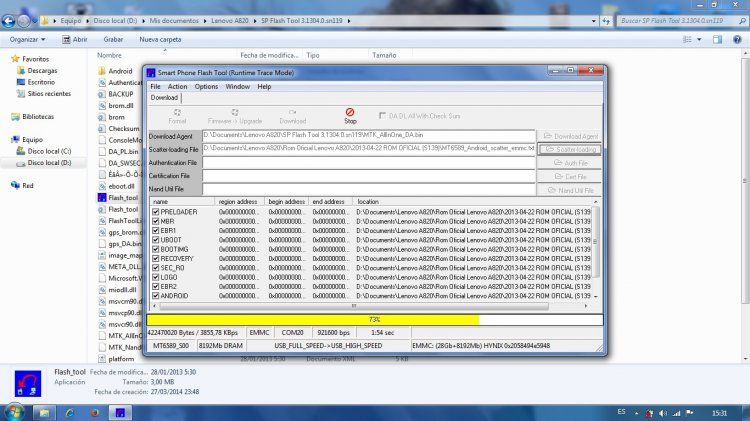Click the 'location' column header
750x421 pixels.
(x=474, y=201)
